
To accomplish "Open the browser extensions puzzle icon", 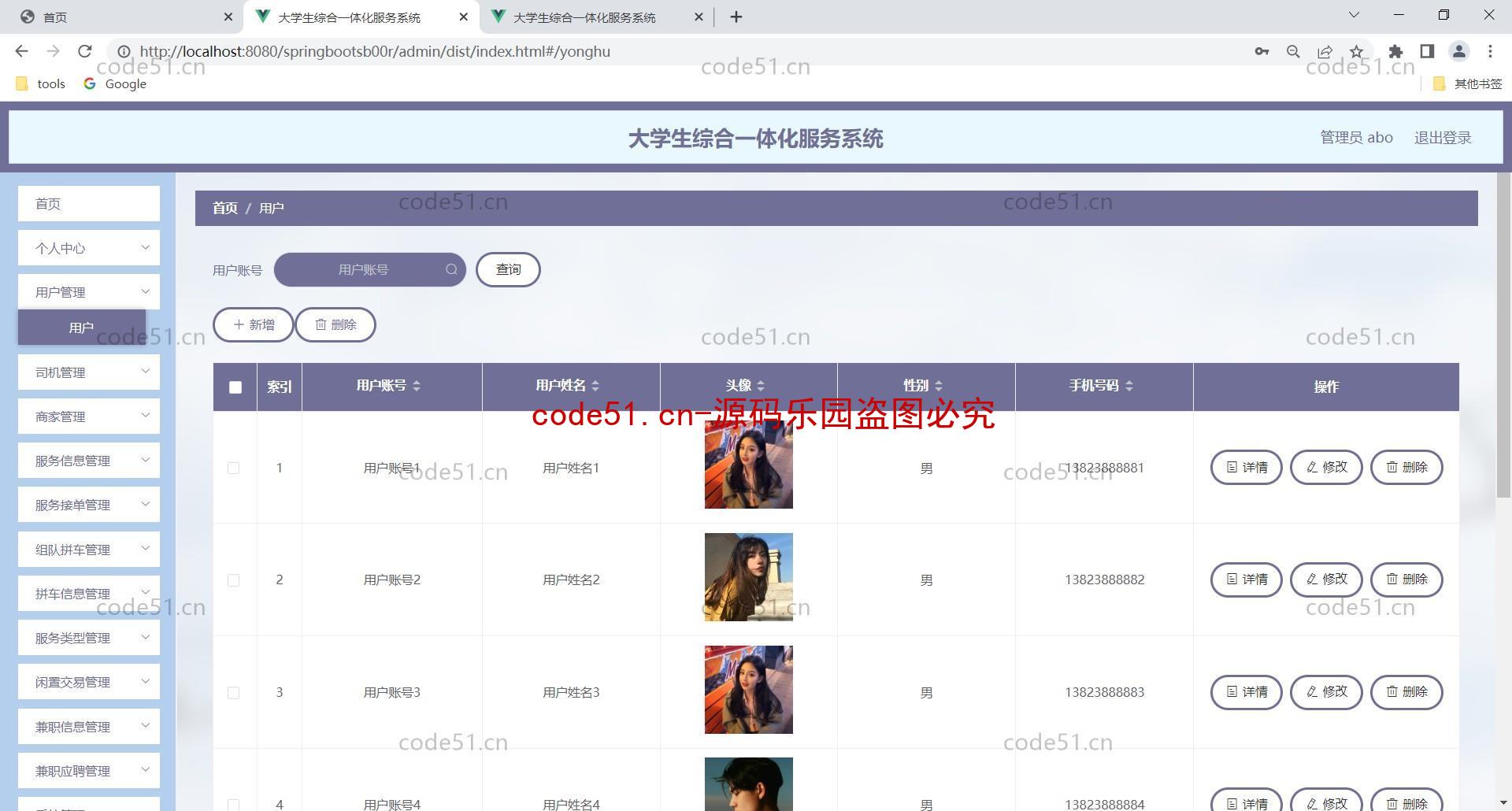I will (1395, 51).
